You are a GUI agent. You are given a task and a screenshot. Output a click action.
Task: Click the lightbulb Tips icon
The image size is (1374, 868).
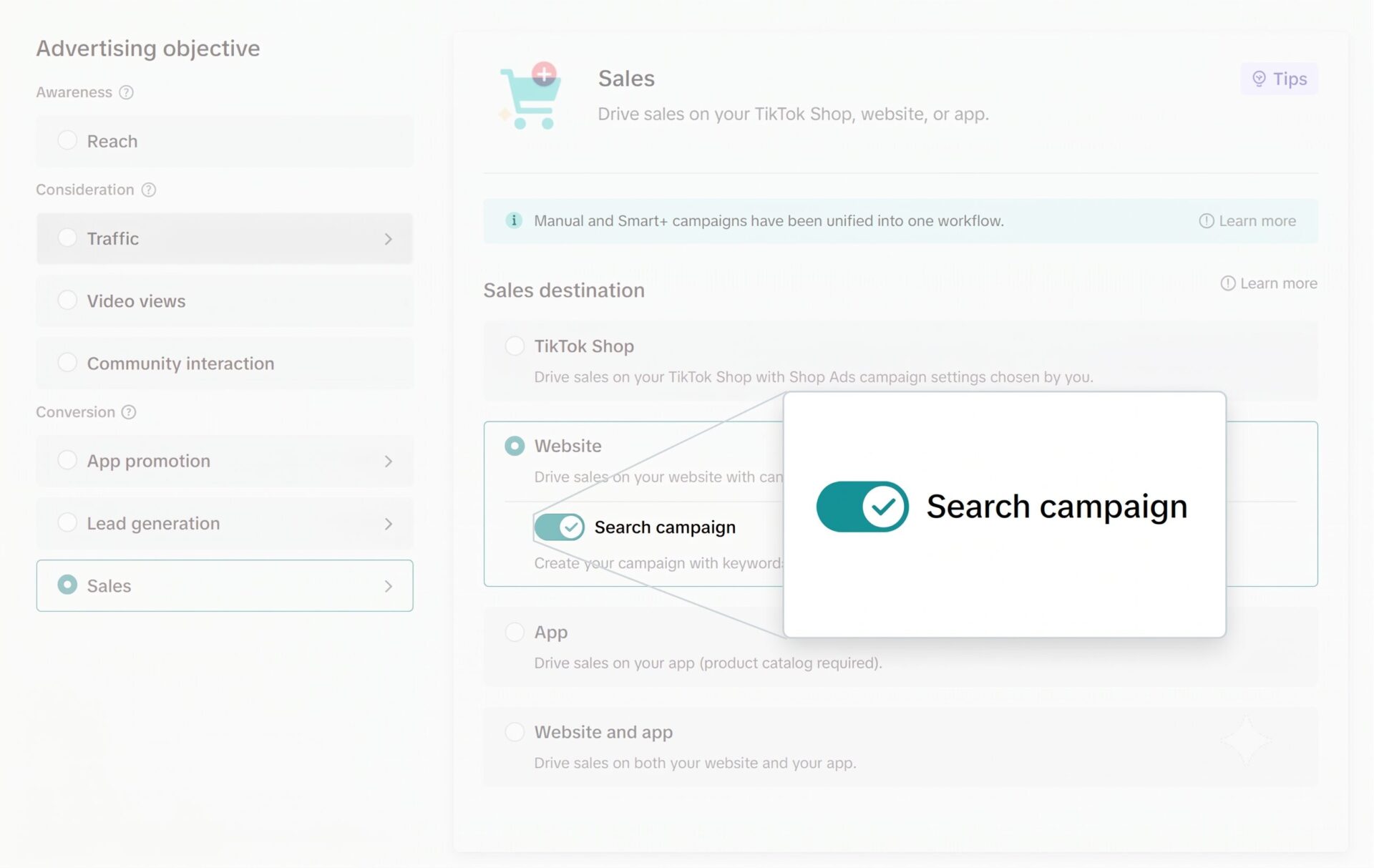point(1259,79)
